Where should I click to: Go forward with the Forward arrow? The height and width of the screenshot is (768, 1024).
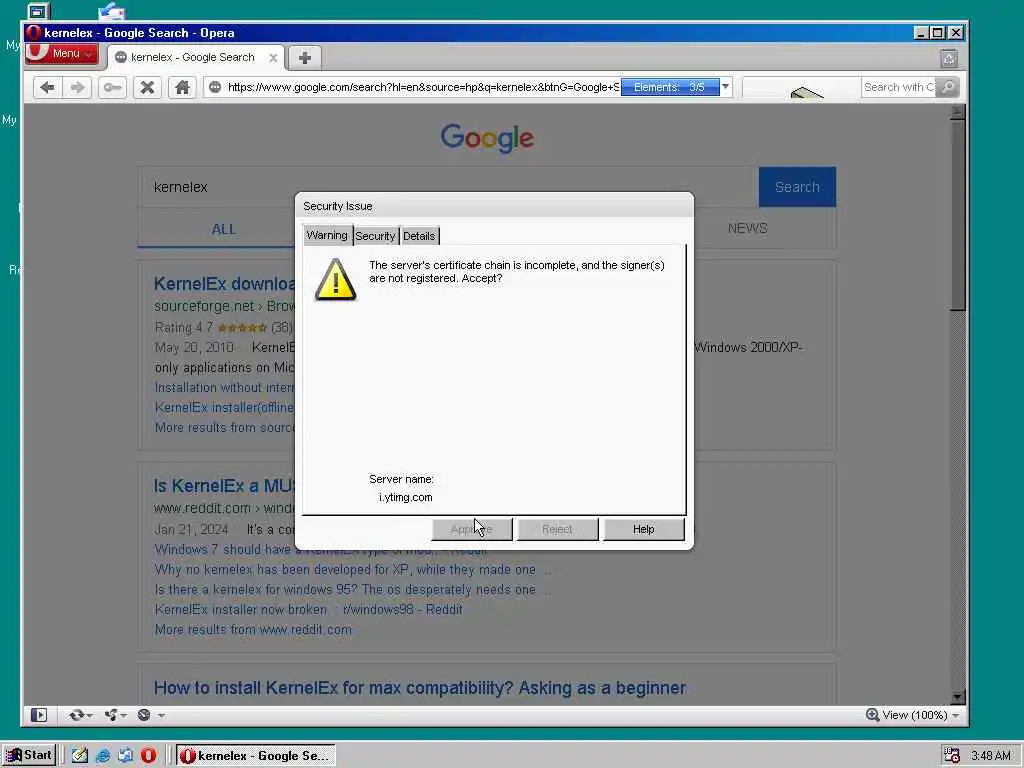(x=77, y=87)
